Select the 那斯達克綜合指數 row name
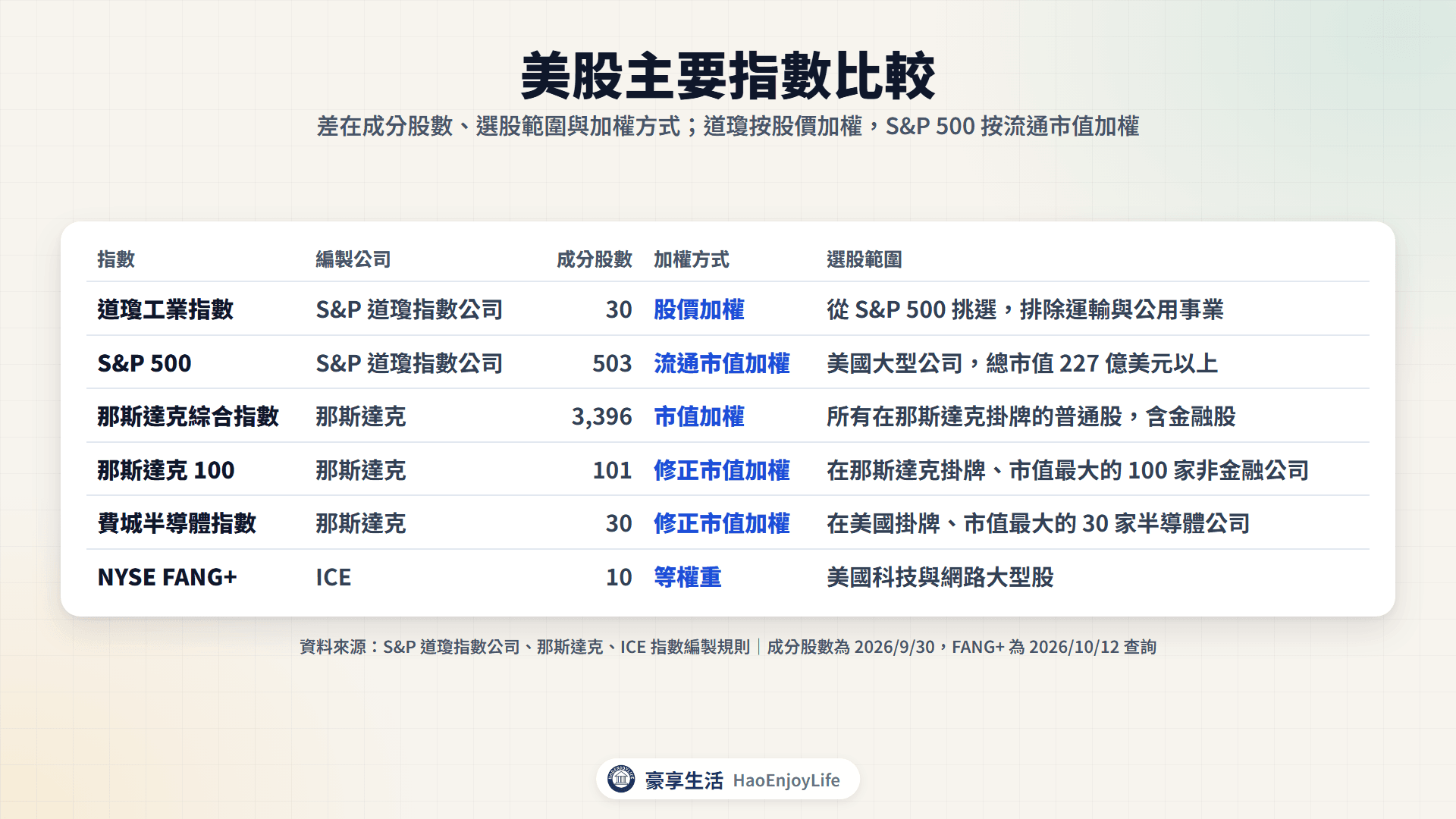The image size is (1456, 819). (188, 416)
